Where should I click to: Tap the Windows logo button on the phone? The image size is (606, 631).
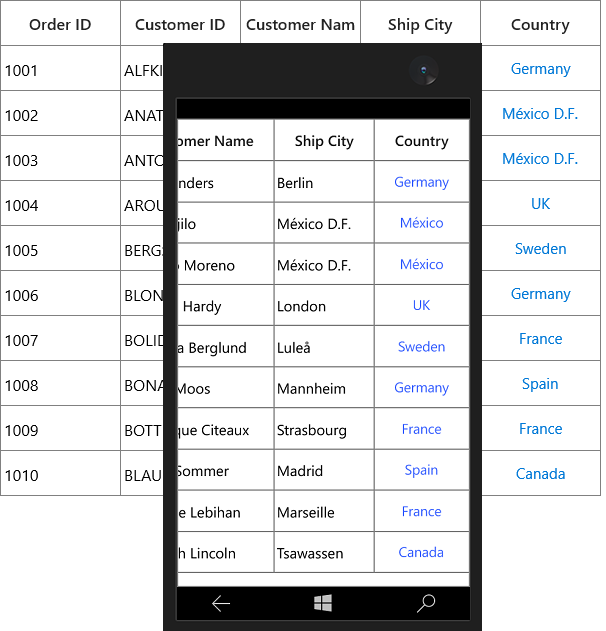tap(323, 603)
